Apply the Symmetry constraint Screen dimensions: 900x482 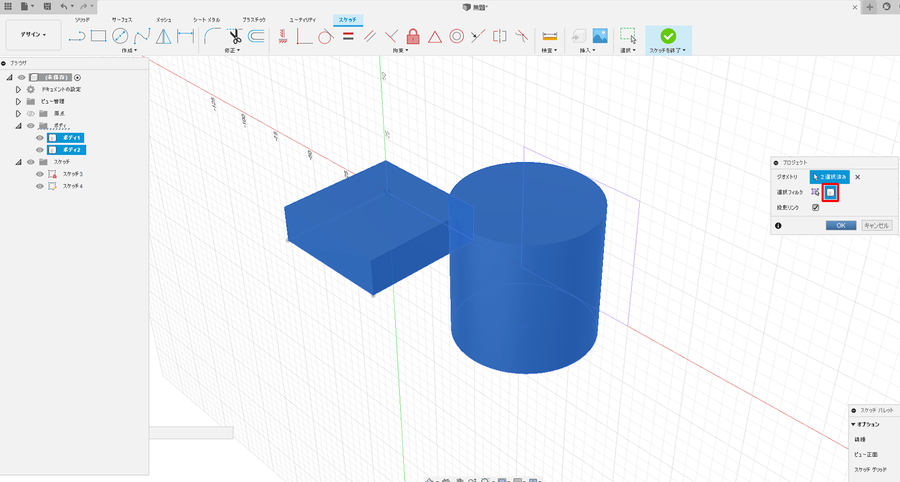[499, 36]
